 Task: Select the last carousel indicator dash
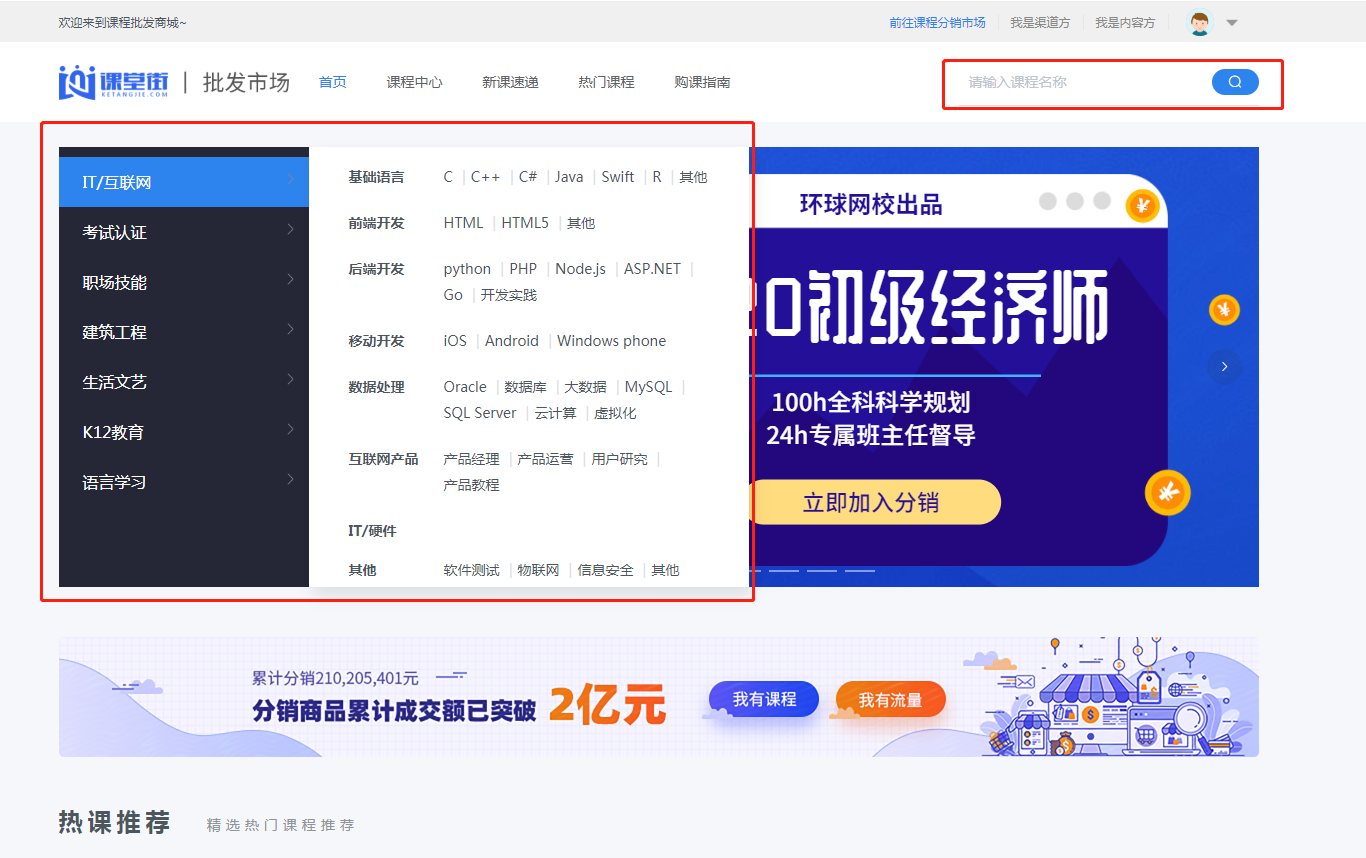tap(859, 571)
